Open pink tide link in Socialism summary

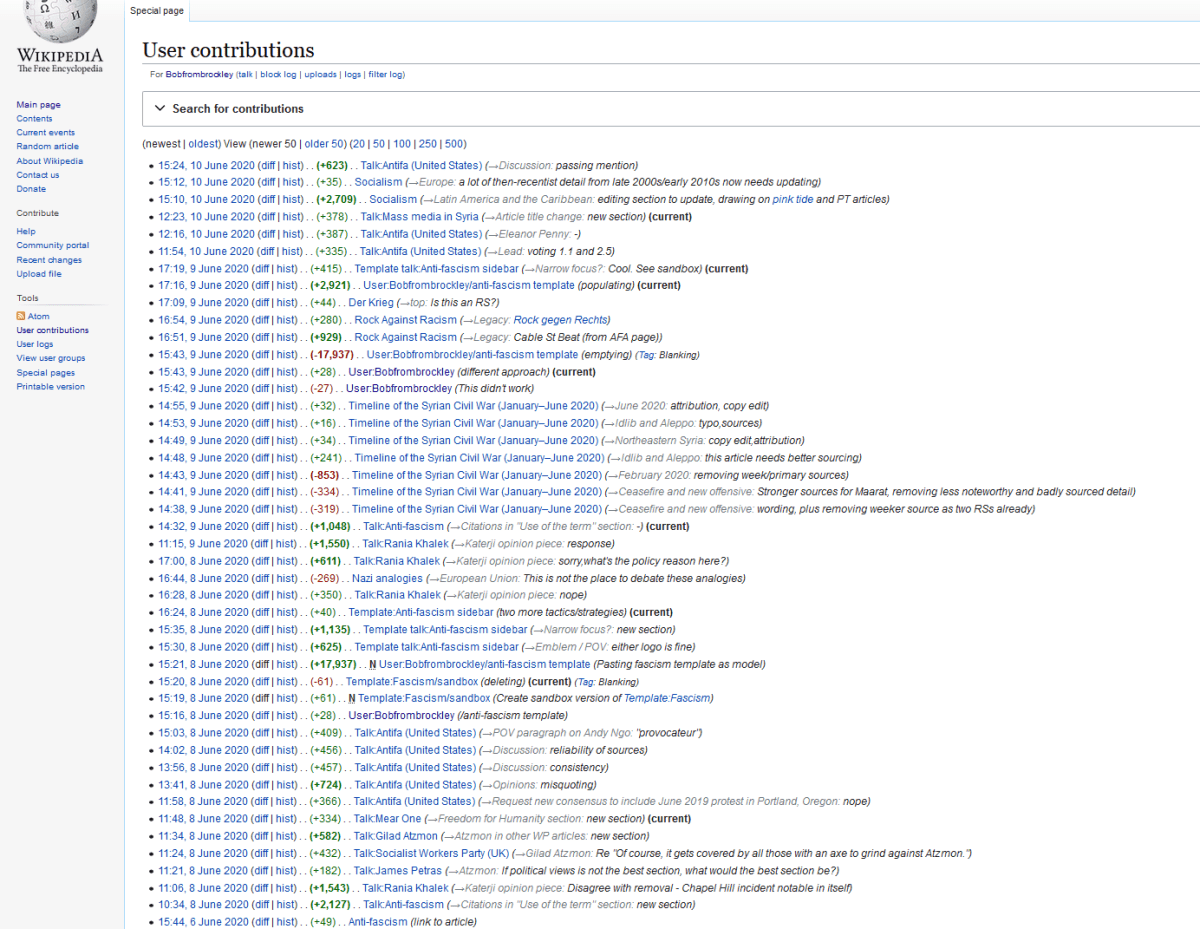tap(793, 199)
